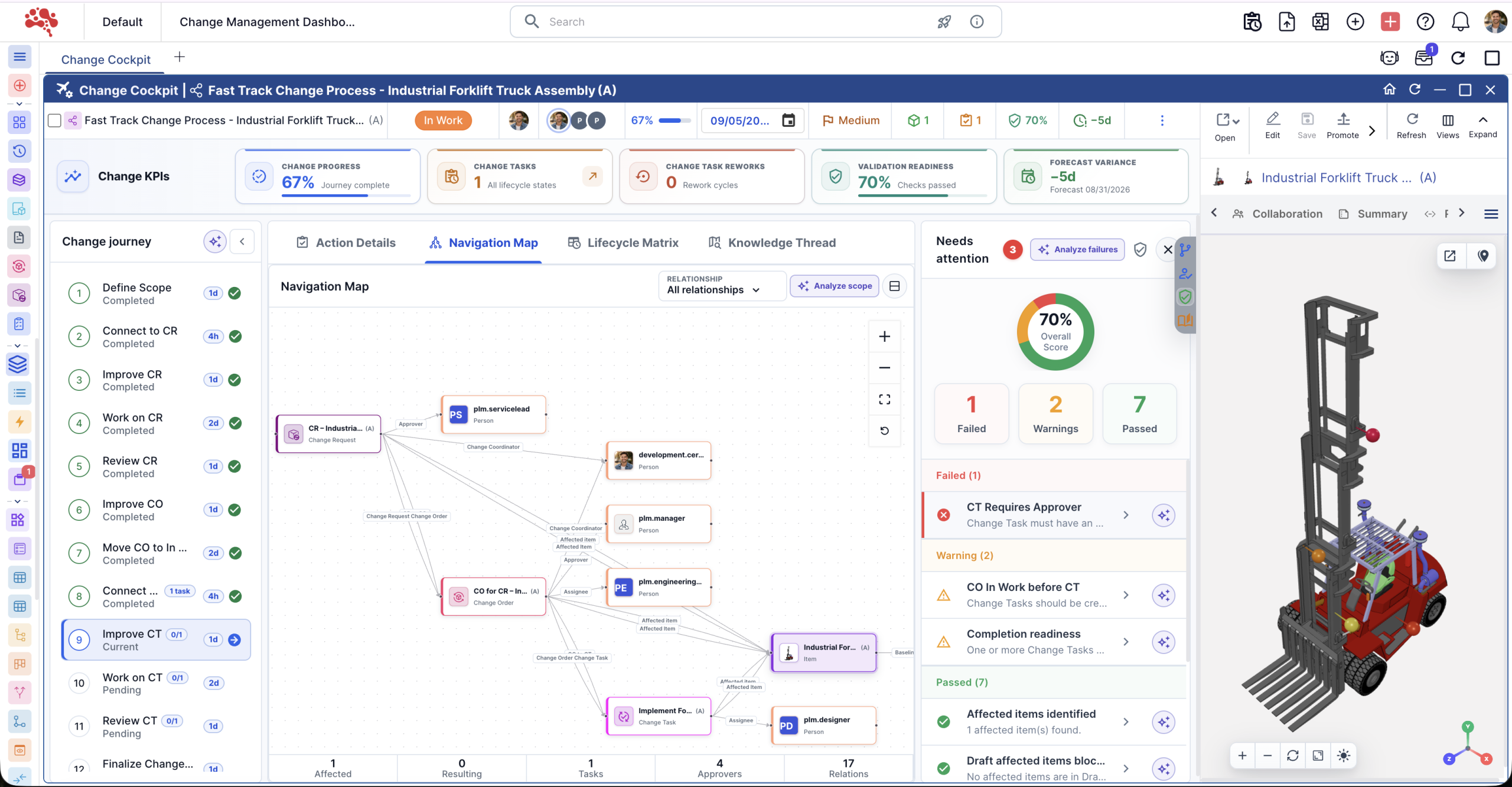Click the shield icon in Needs attention header
Image resolution: width=1512 pixels, height=787 pixels.
[x=1140, y=250]
